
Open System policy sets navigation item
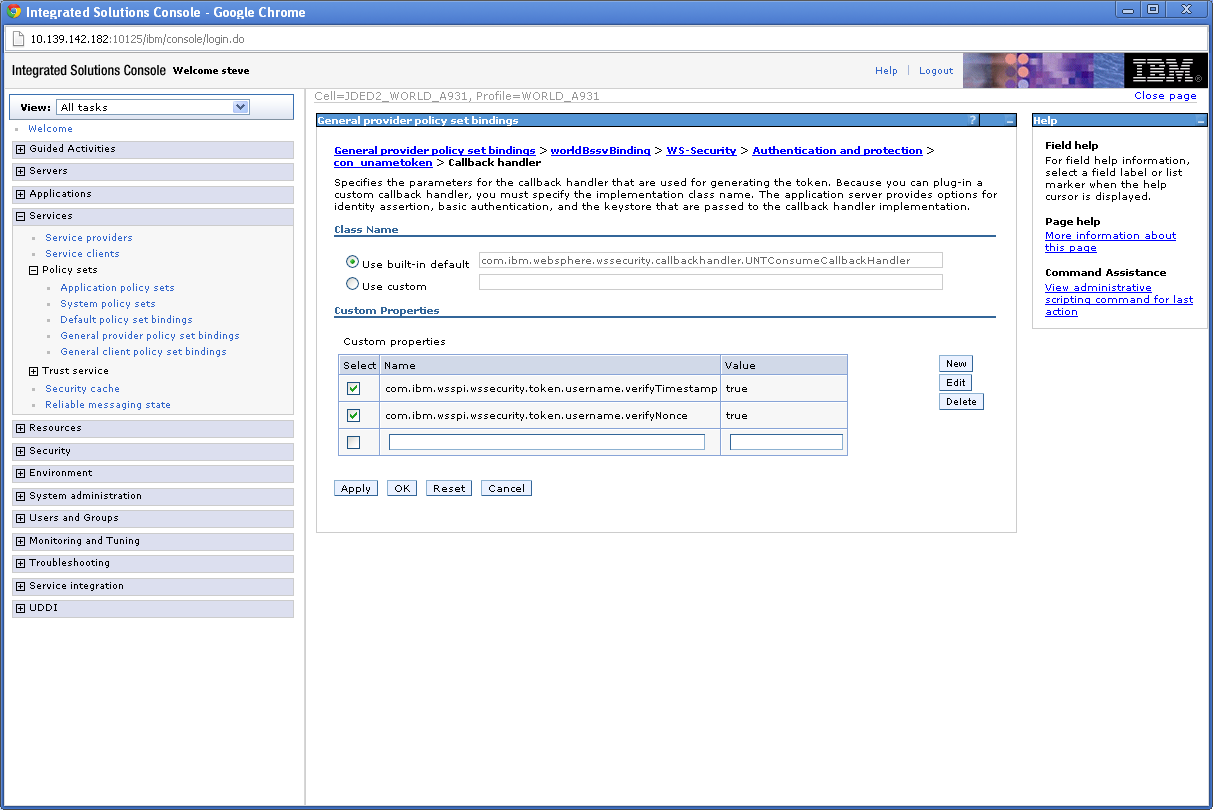108,304
